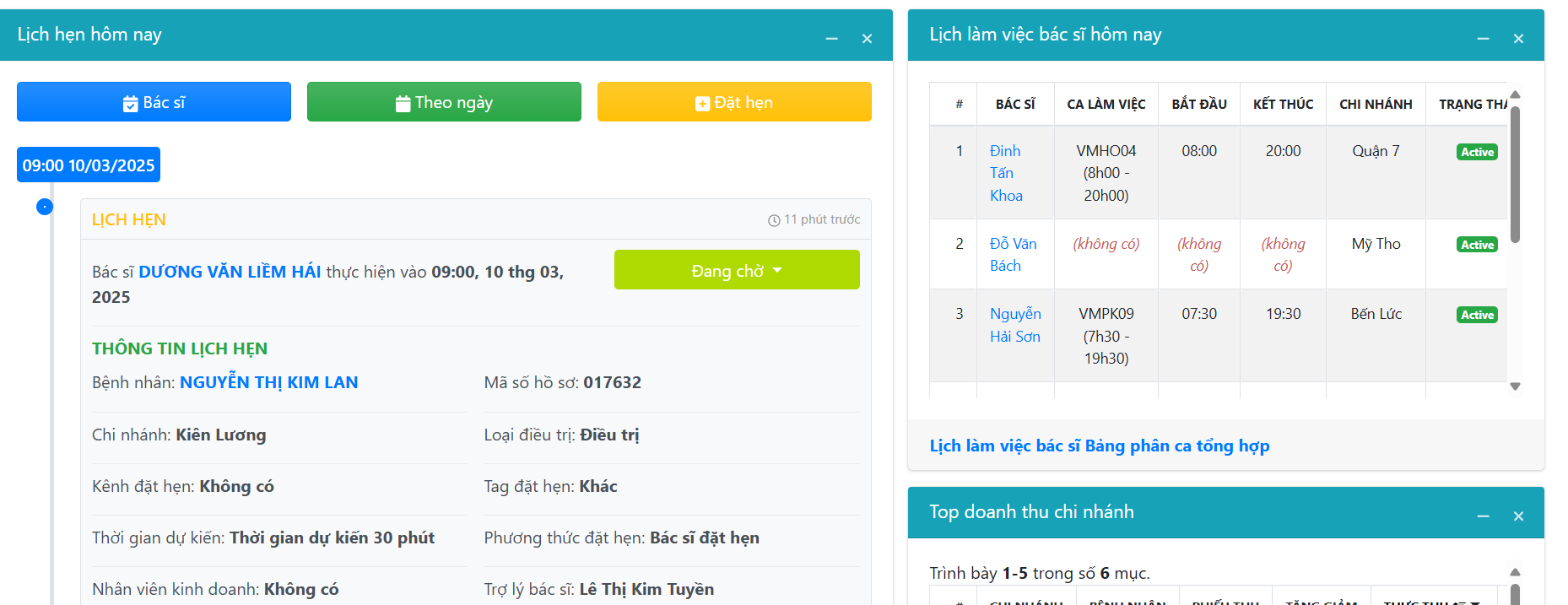Image resolution: width=1568 pixels, height=605 pixels.
Task: Click the 09:00 10/03/2025 time badge
Action: (x=89, y=165)
